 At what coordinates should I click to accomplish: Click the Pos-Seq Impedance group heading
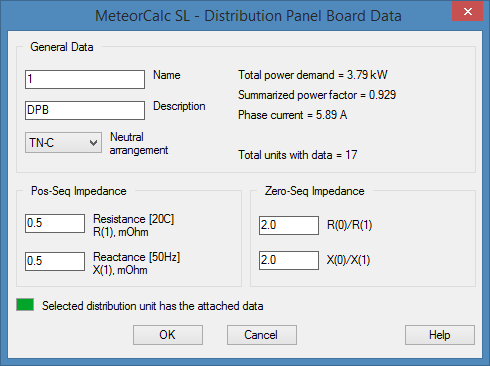[79, 191]
